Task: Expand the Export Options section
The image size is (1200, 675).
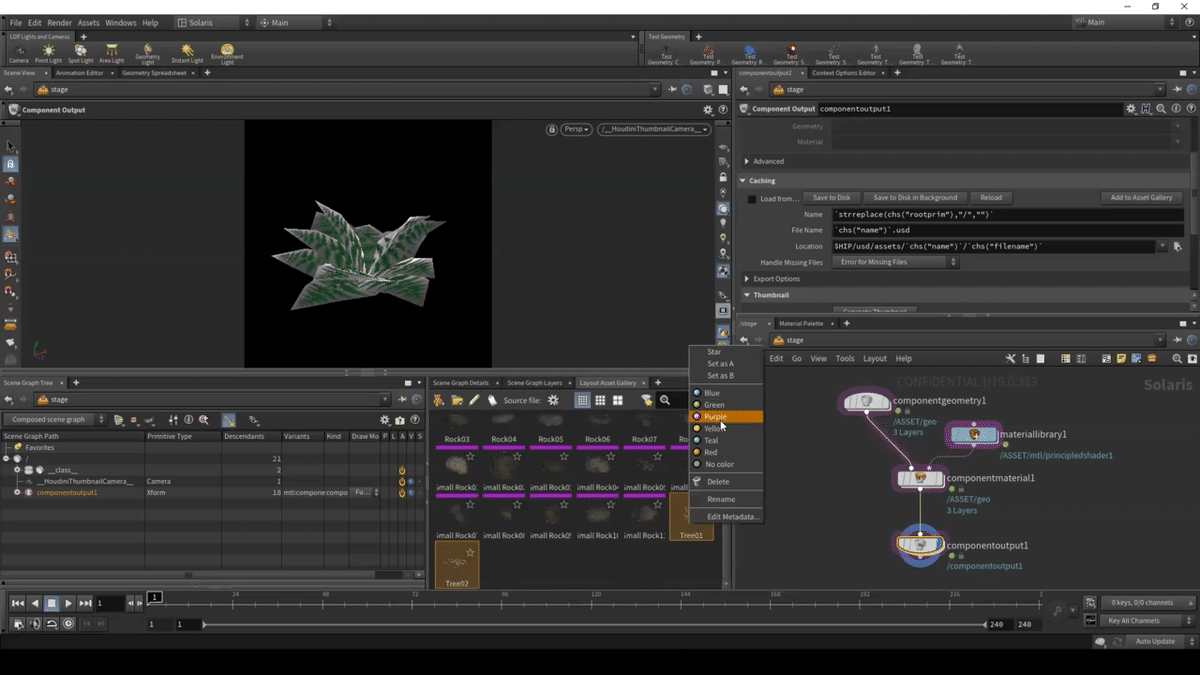Action: tap(747, 279)
